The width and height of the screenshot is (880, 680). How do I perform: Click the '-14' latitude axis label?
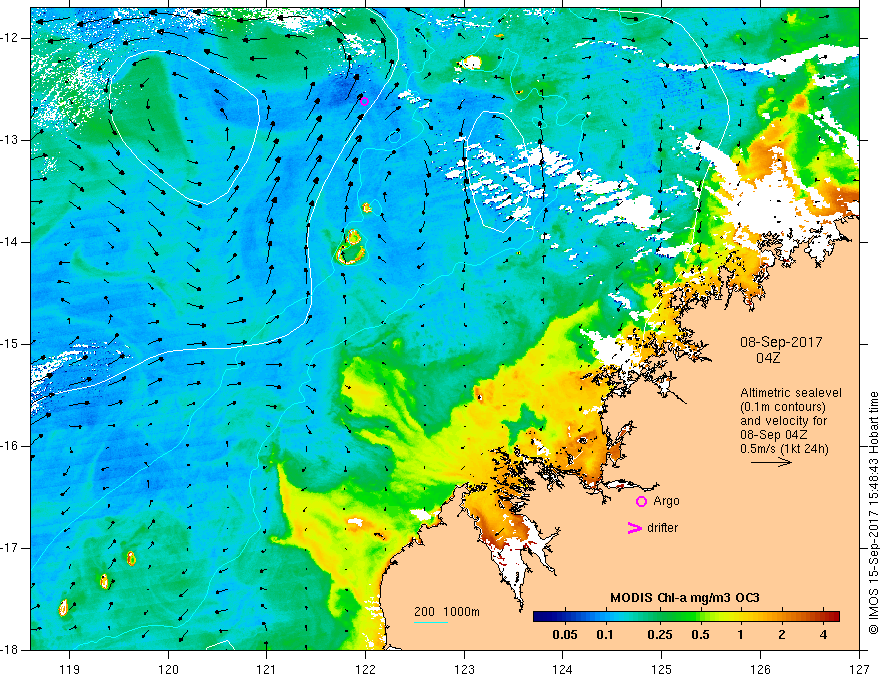tap(11, 242)
